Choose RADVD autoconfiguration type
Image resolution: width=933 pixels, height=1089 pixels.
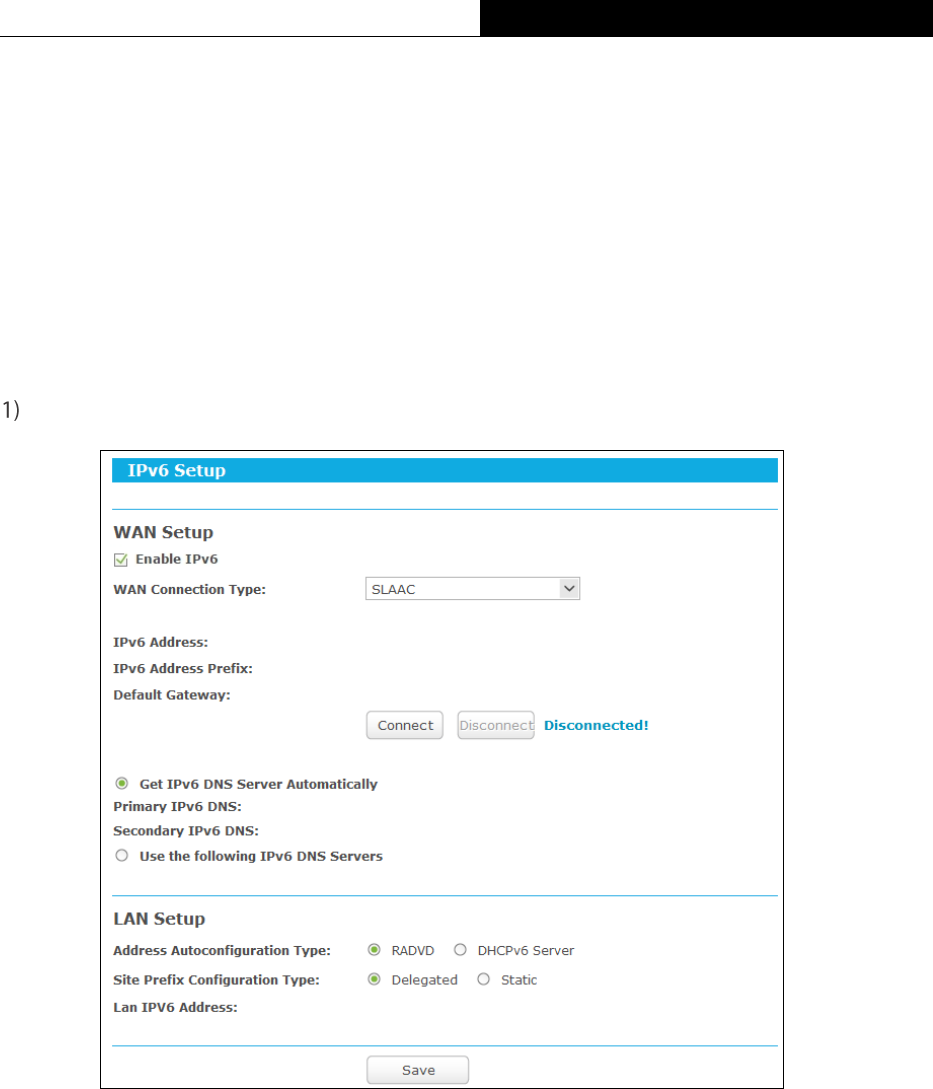coord(374,949)
